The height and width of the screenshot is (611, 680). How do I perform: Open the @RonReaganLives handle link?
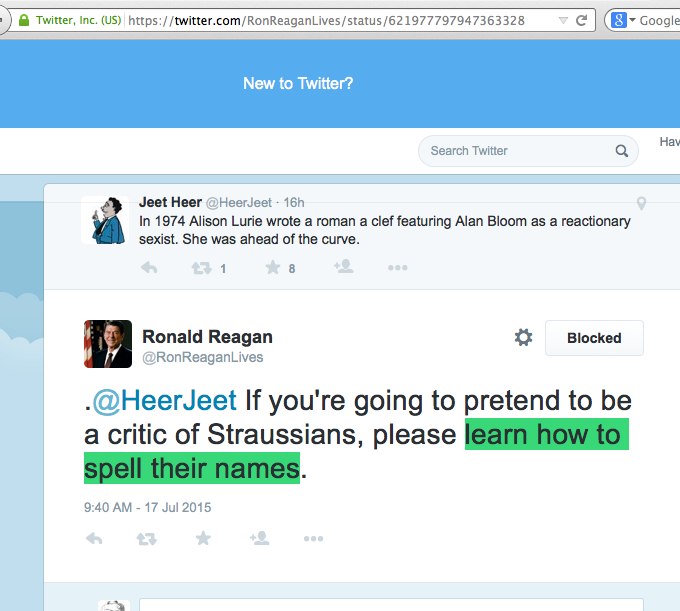(203, 357)
